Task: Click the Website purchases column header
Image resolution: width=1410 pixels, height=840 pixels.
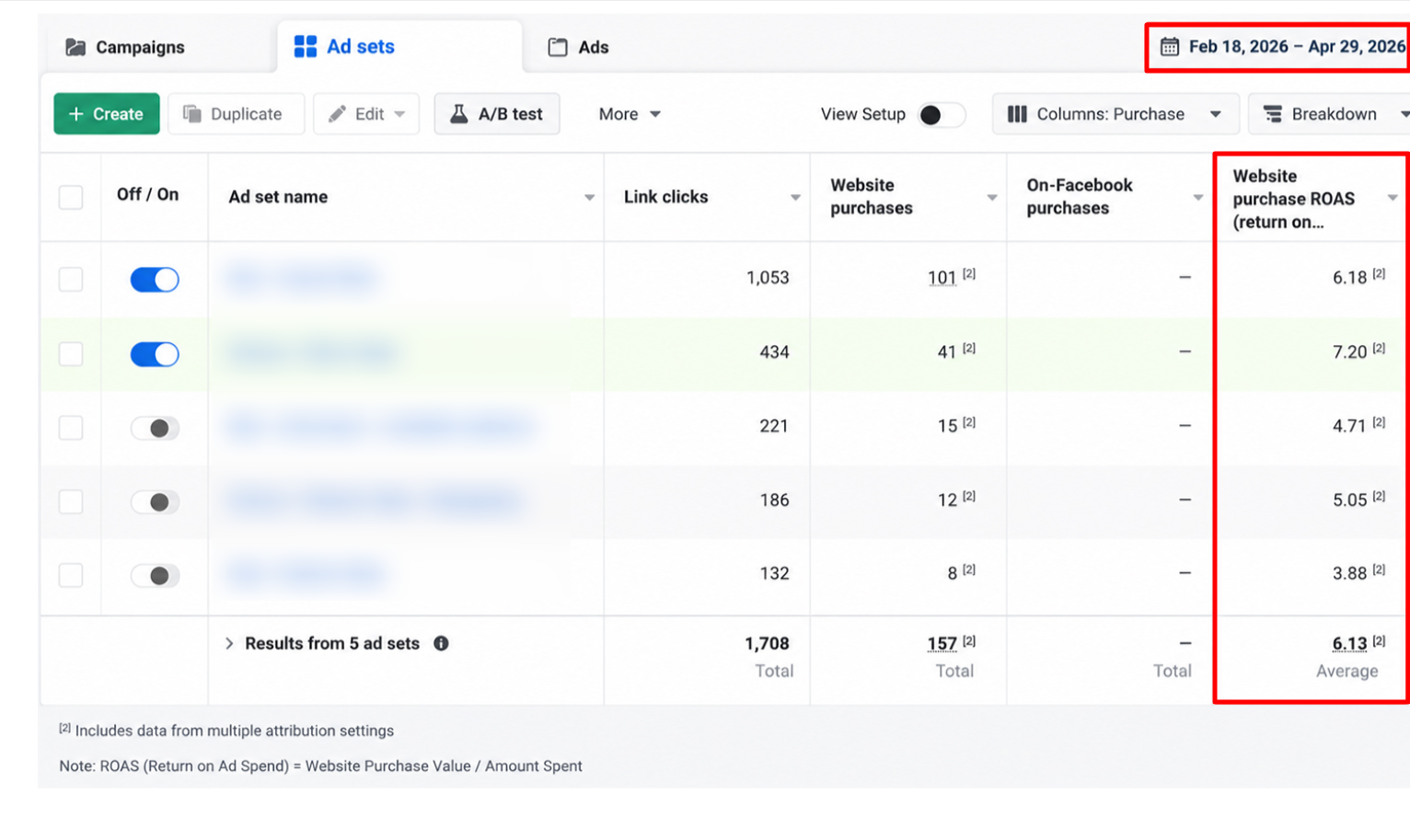Action: [x=872, y=197]
